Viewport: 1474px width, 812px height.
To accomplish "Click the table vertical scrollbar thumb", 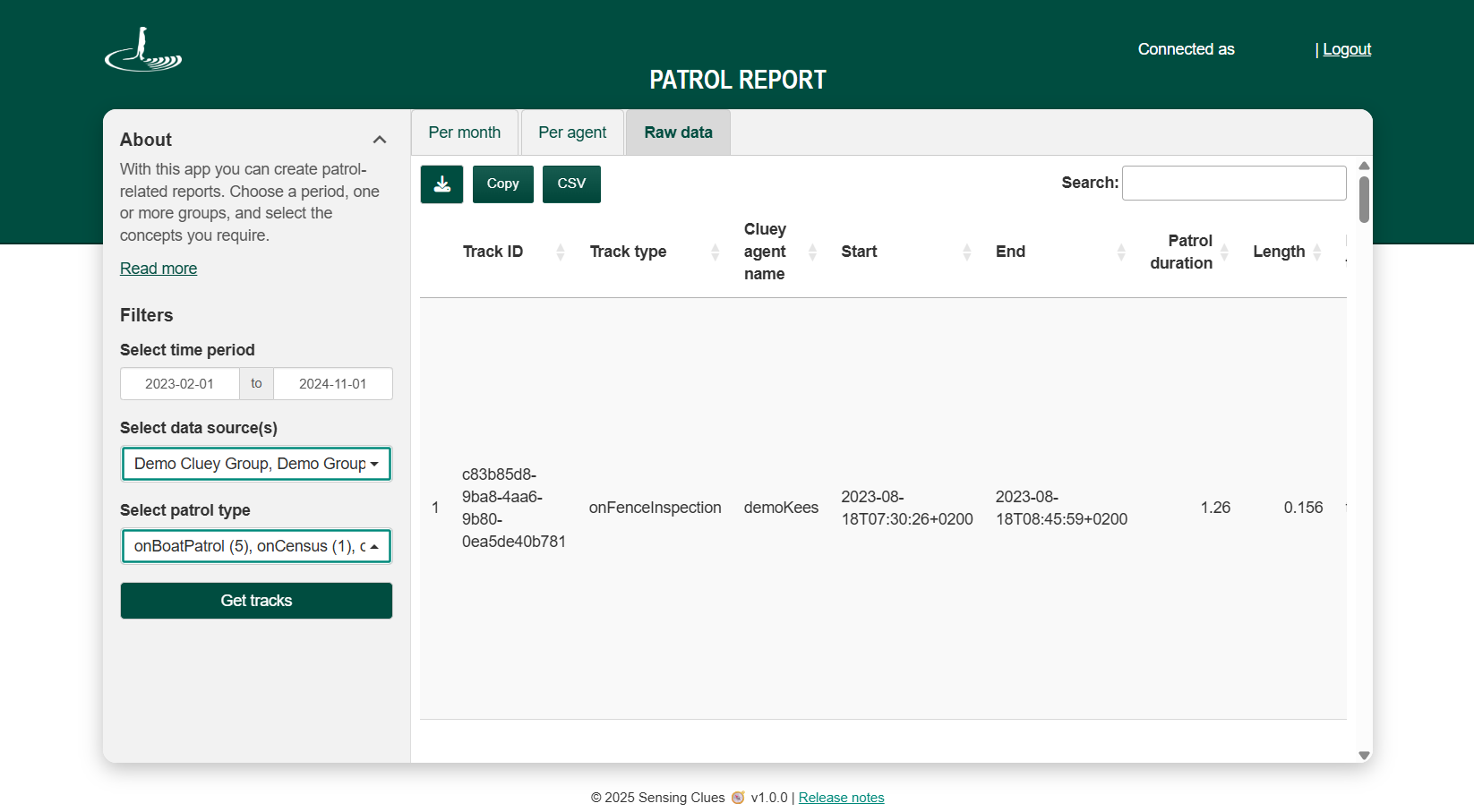I will [x=1364, y=199].
